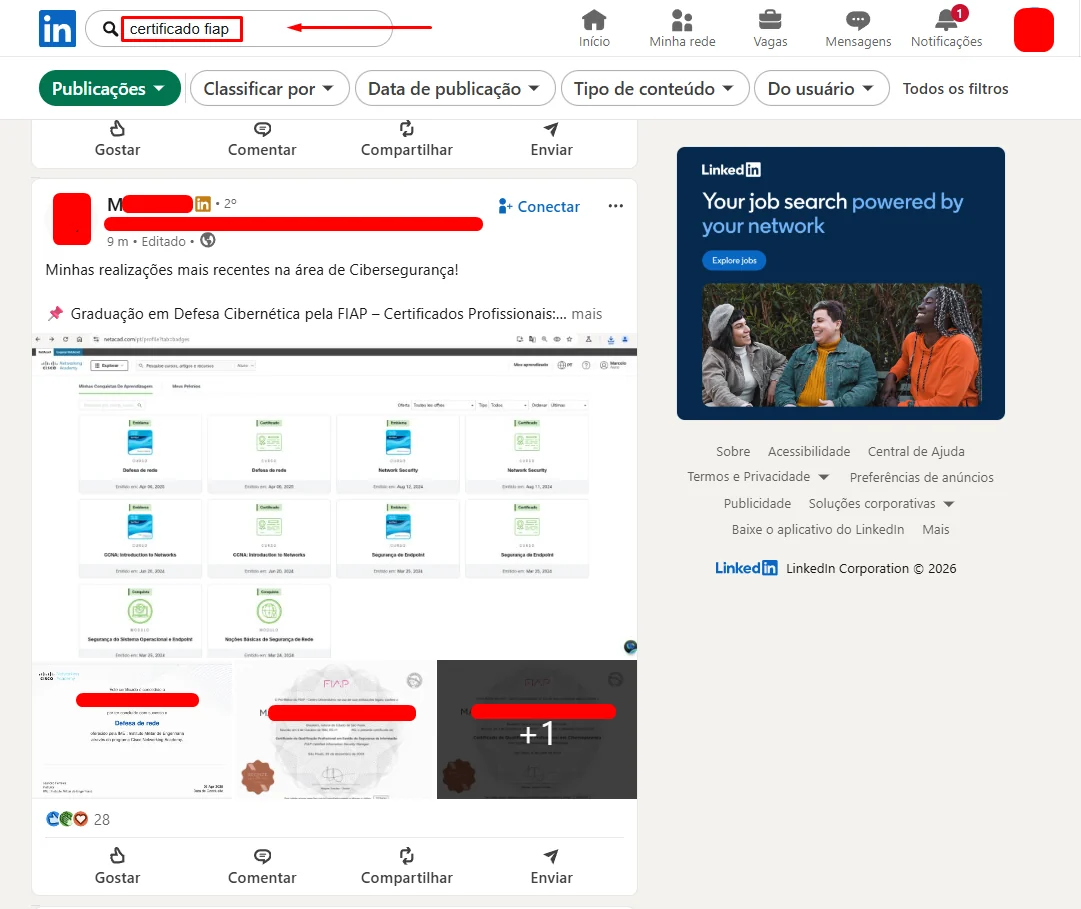Share the previous post via Compartilhar above
Viewport: 1081px width, 909px height.
click(x=407, y=139)
